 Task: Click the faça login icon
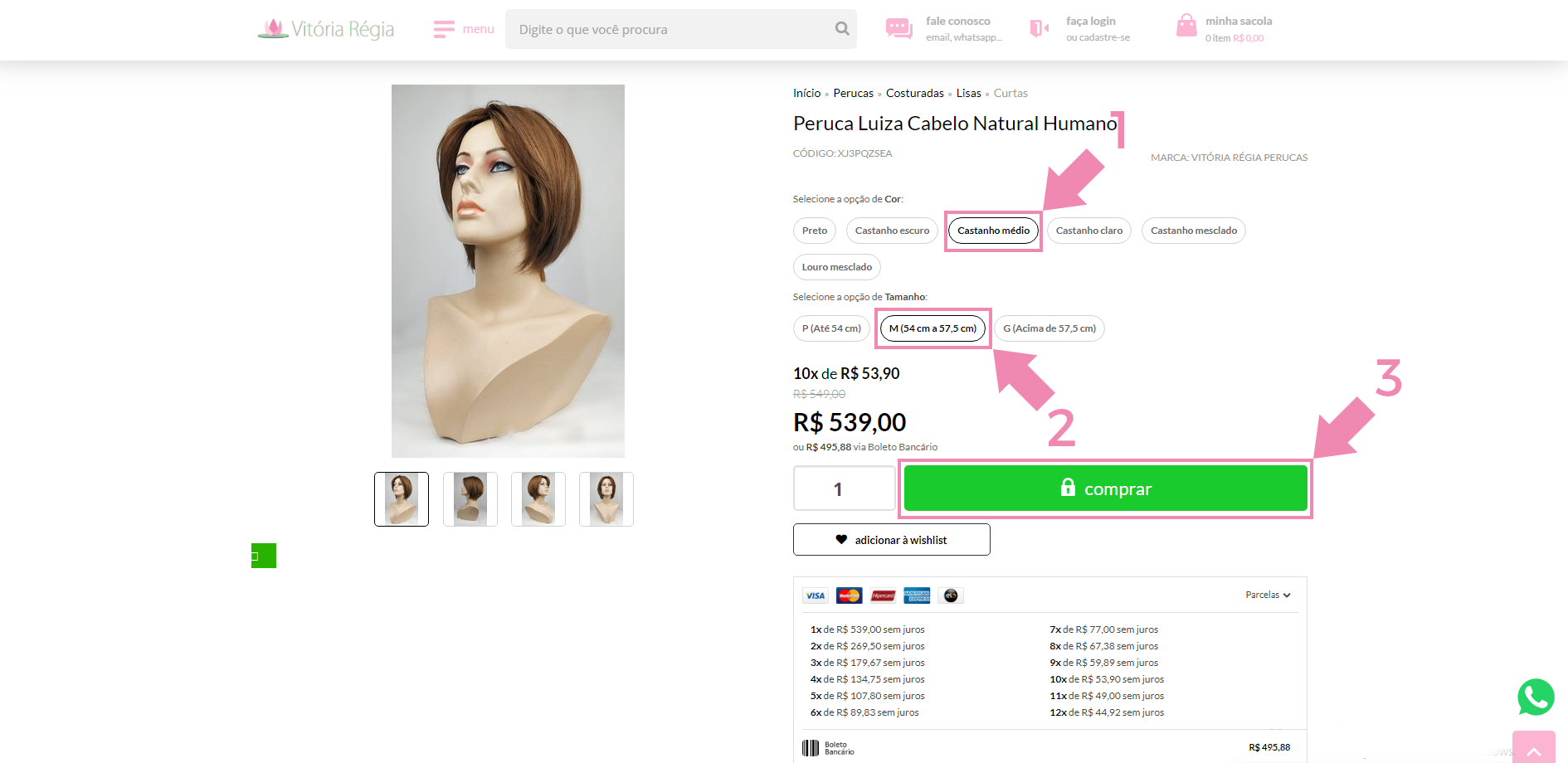click(x=1039, y=29)
